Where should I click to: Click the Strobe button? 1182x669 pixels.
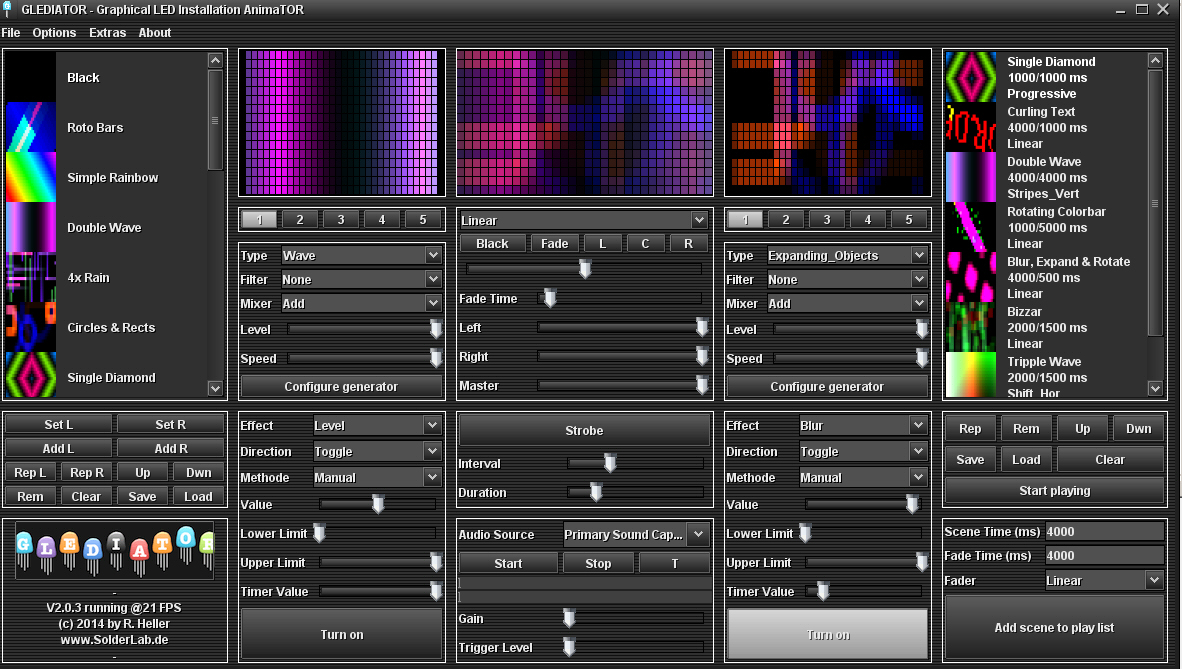pyautogui.click(x=584, y=430)
